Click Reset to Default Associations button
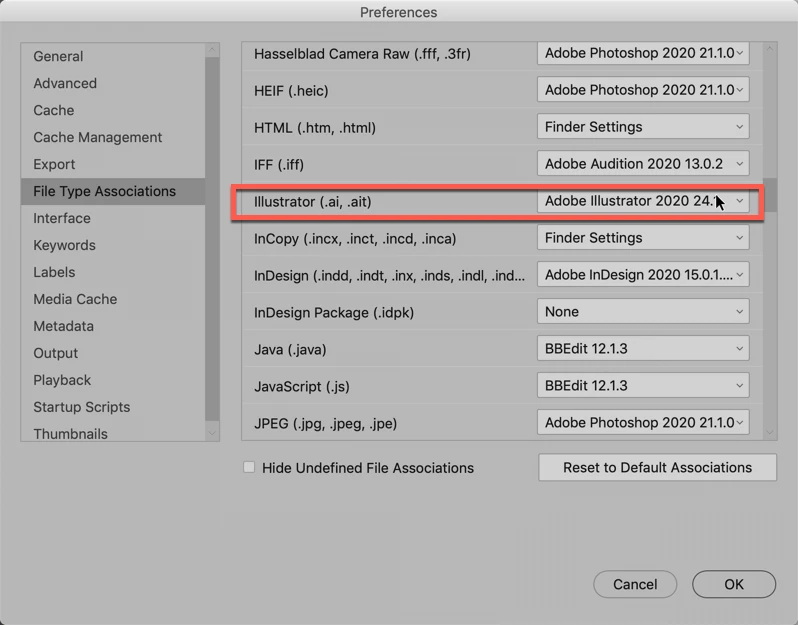This screenshot has height=625, width=798. (x=658, y=467)
